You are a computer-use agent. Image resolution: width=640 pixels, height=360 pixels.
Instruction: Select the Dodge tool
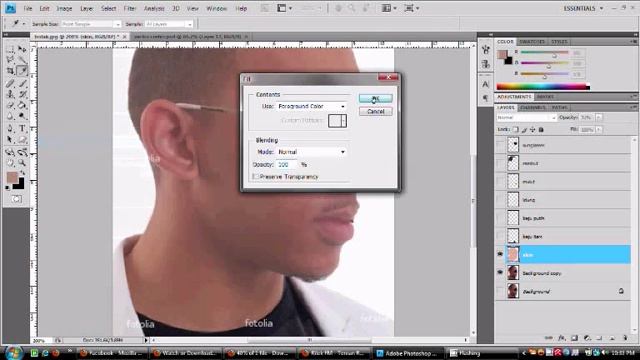pyautogui.click(x=22, y=116)
